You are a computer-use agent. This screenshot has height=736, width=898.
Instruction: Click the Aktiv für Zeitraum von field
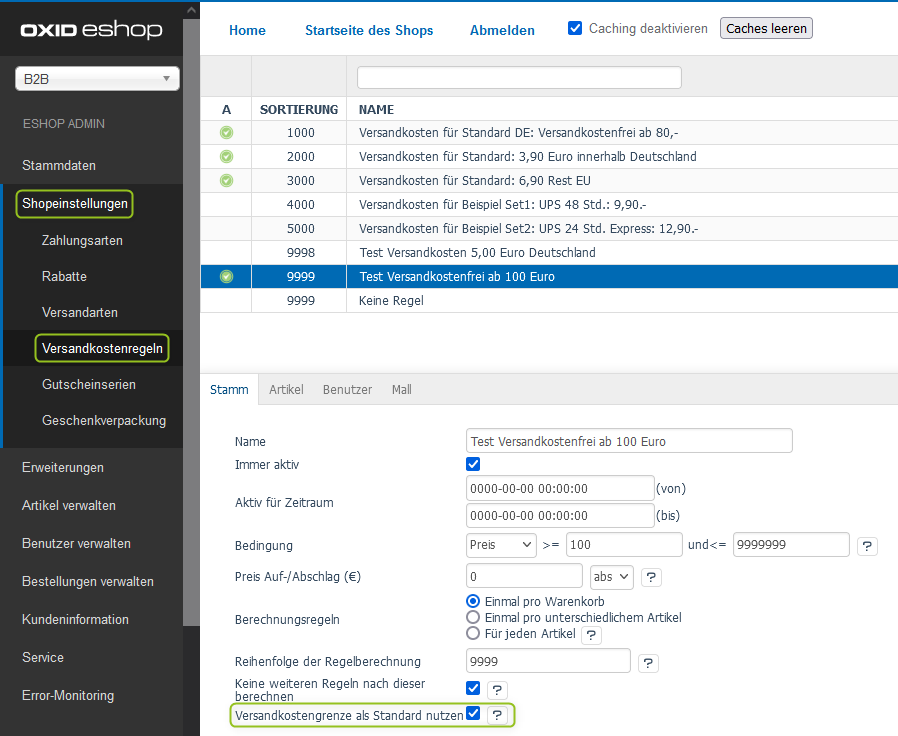(x=560, y=489)
